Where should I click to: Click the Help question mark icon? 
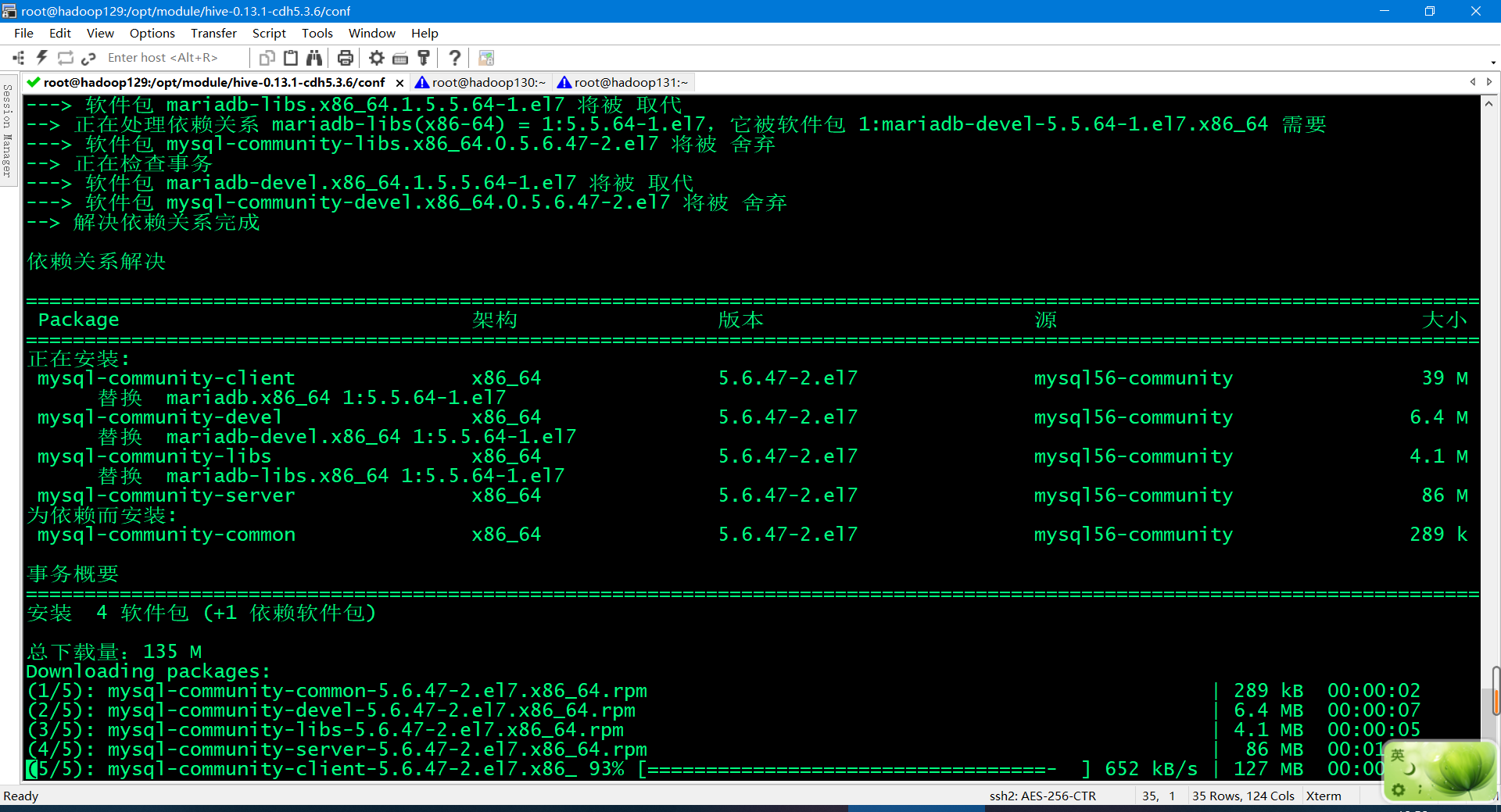(x=455, y=58)
